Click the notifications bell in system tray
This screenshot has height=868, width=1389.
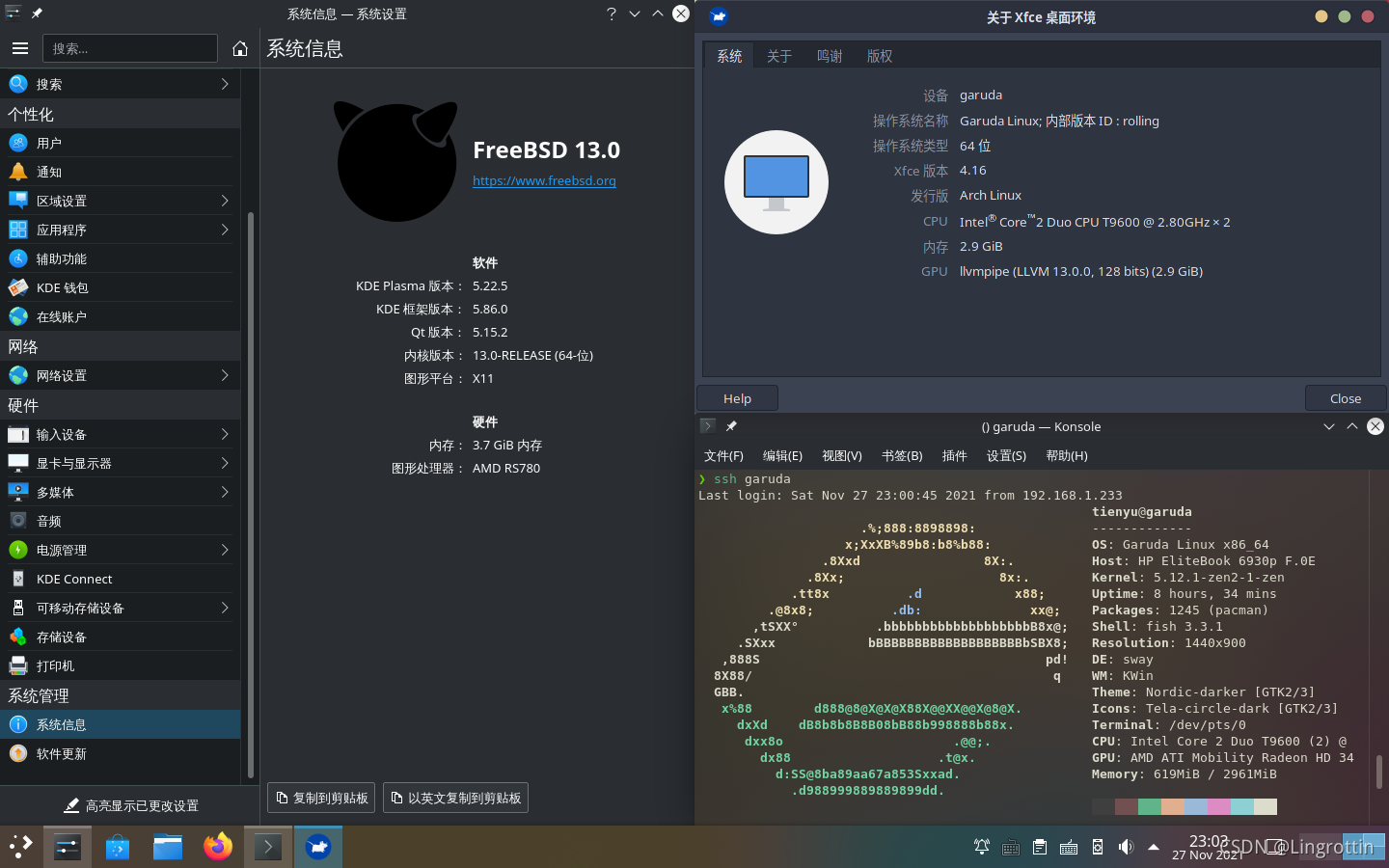coord(981,847)
